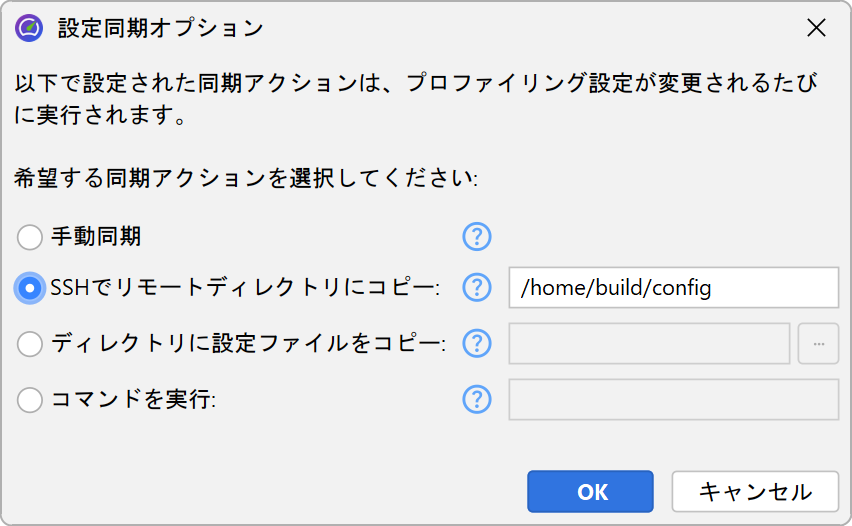Click the local directory path field
This screenshot has width=852, height=526.
click(x=650, y=344)
